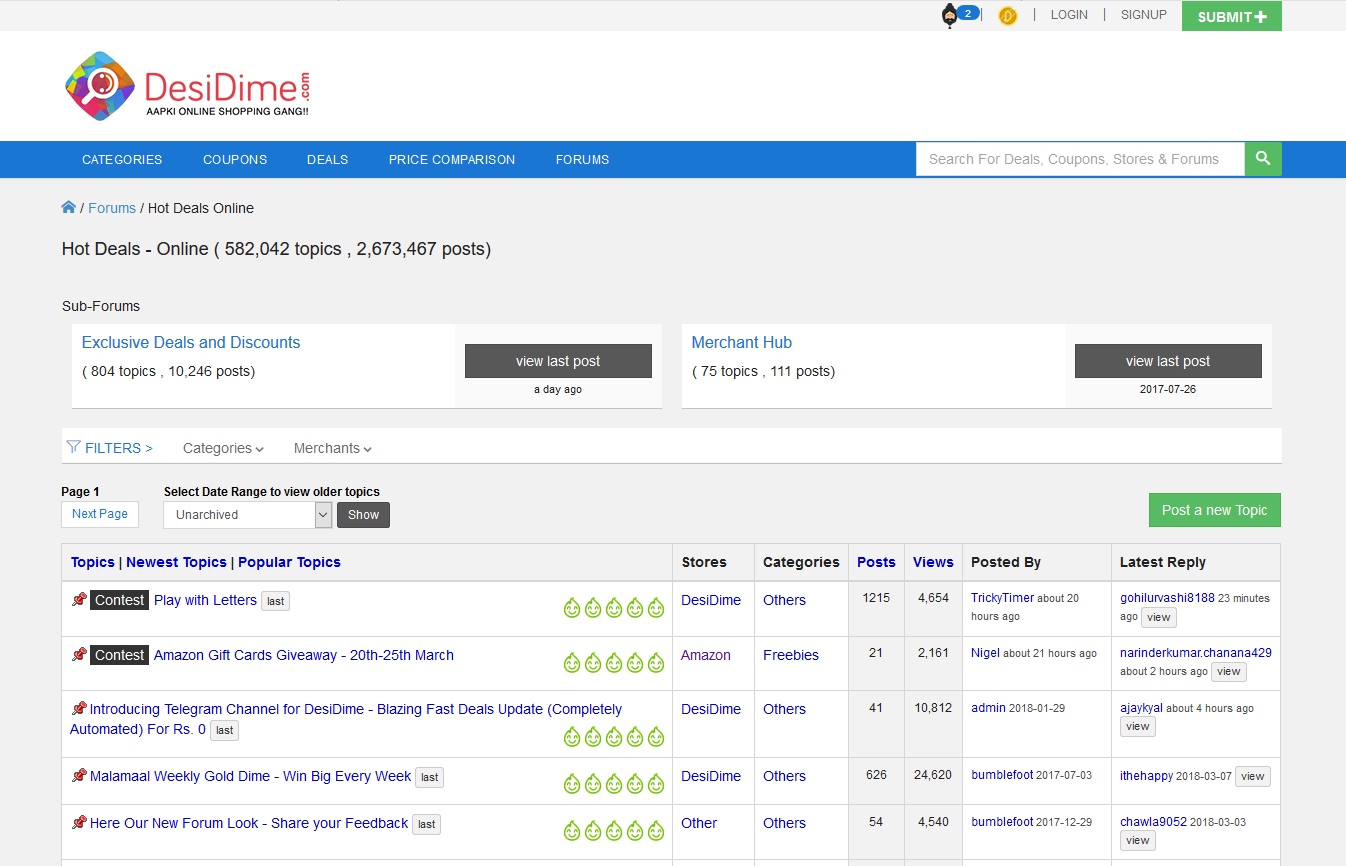Click the pin icon beside Malamaal Weekly Gold Dime

(x=79, y=776)
